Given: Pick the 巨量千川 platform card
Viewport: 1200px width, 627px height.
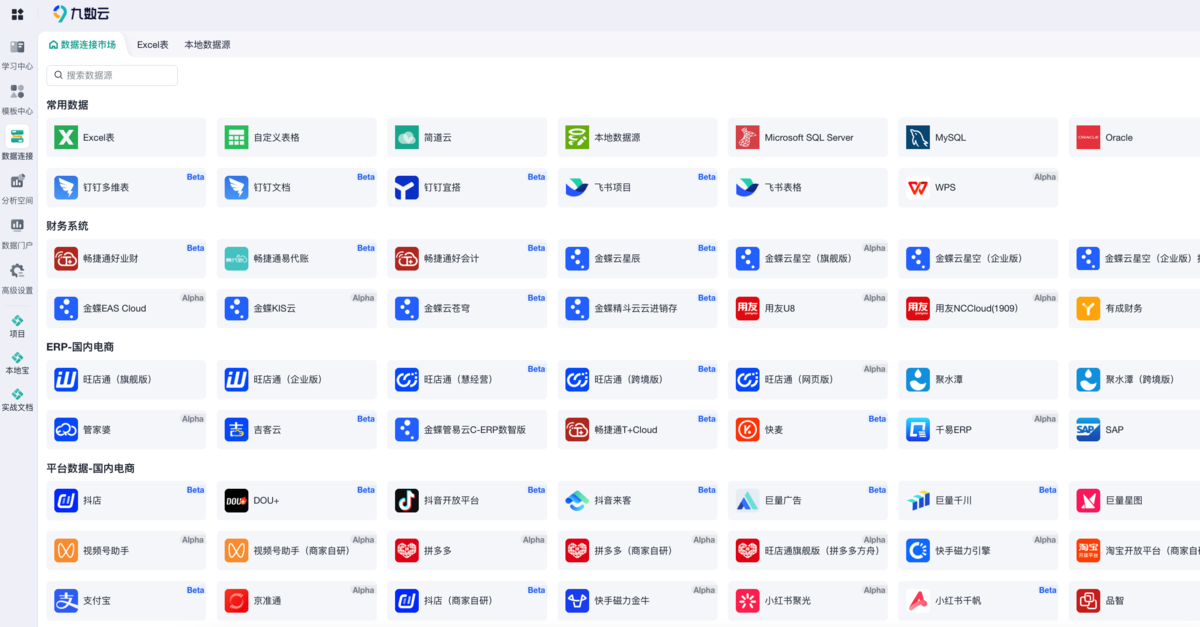Looking at the screenshot, I should pos(978,501).
